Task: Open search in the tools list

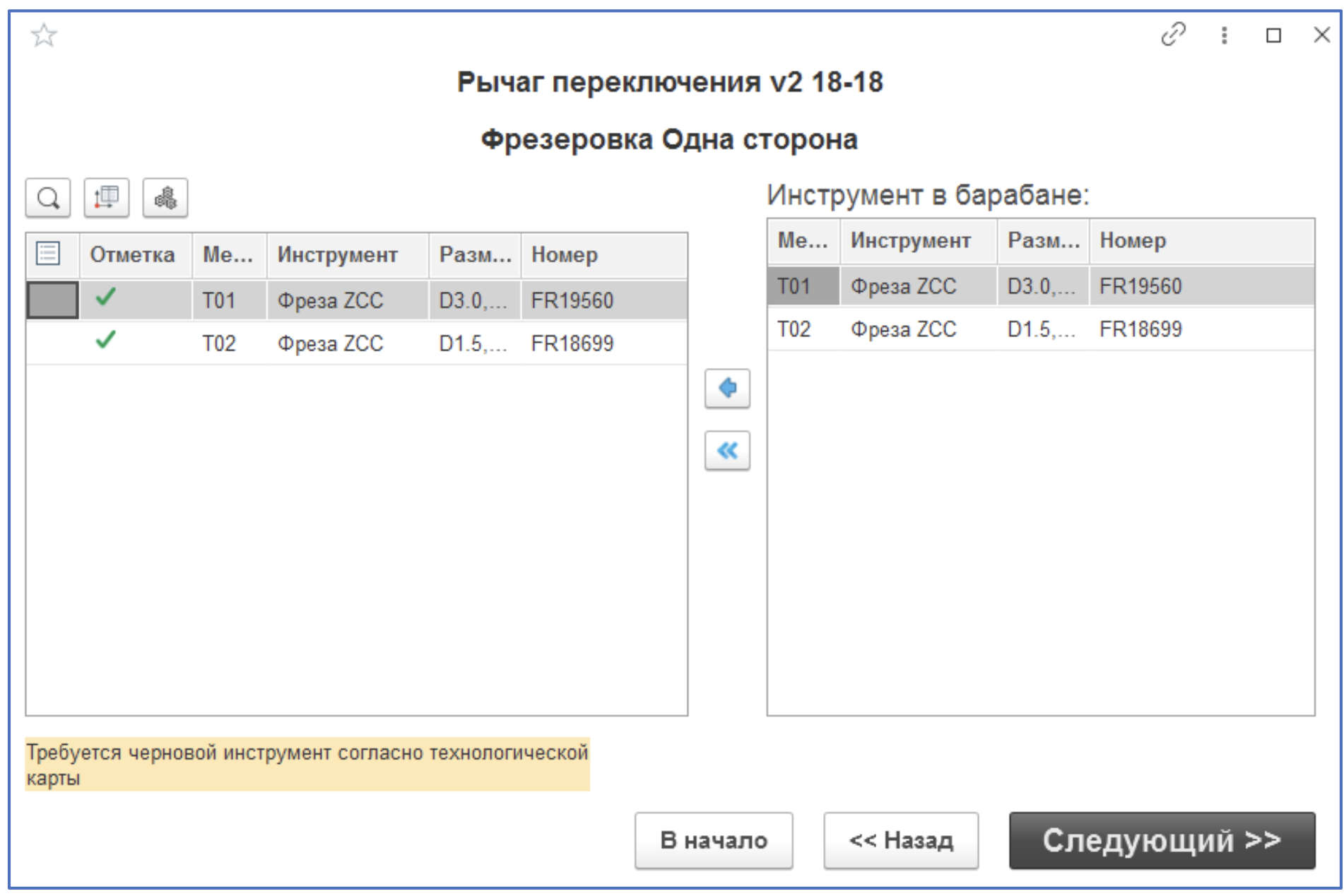Action: 47,199
